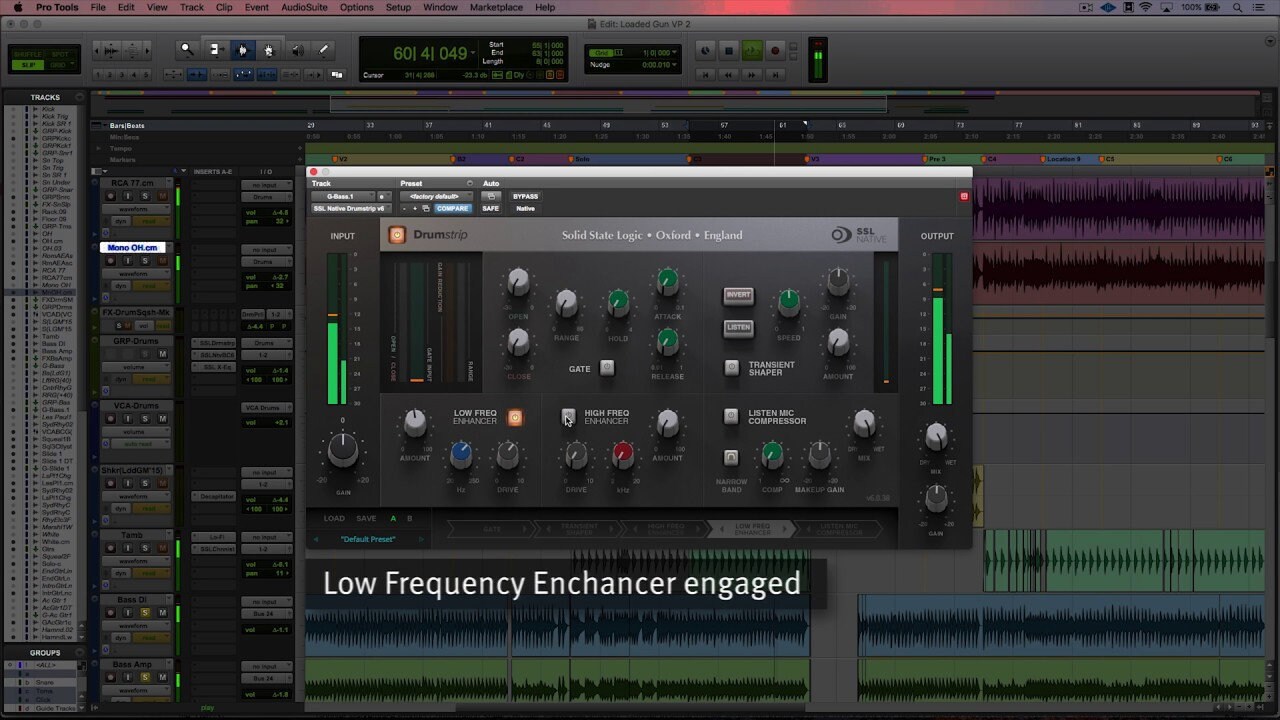The image size is (1280, 720).
Task: Click the Drumstrip plugin power icon
Action: click(x=397, y=235)
